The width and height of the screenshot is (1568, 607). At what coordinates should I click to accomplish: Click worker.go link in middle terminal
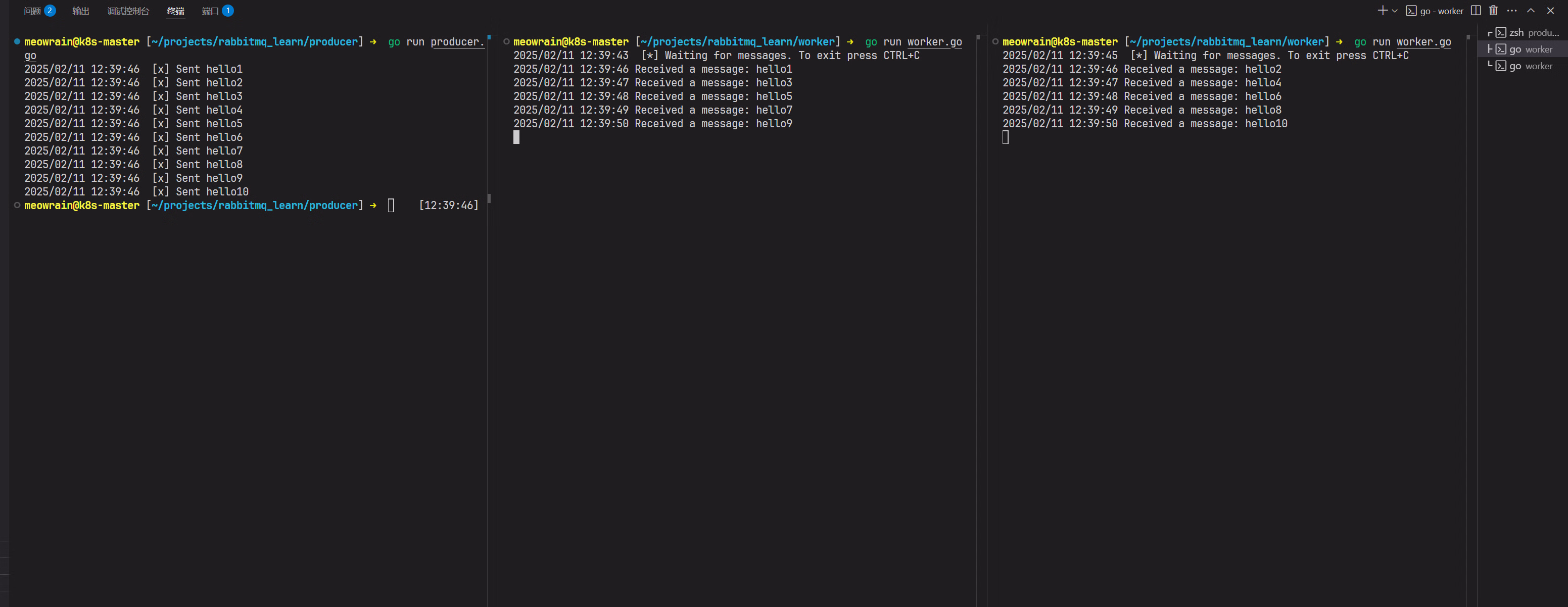[934, 42]
